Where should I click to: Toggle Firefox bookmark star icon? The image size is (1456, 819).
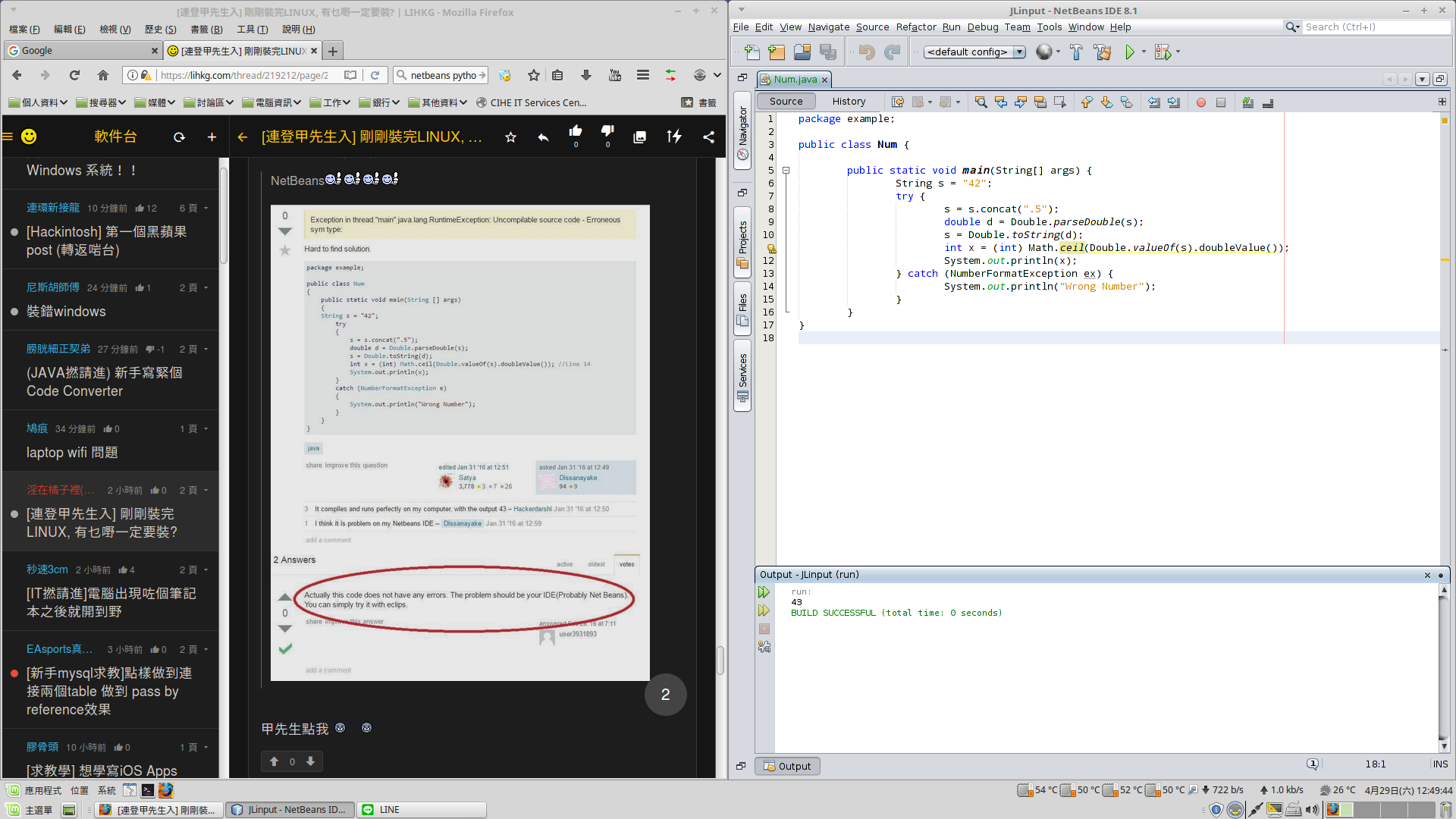(x=534, y=75)
